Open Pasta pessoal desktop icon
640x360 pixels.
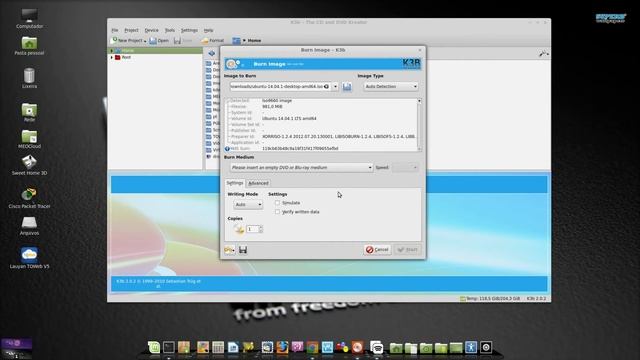tap(29, 45)
